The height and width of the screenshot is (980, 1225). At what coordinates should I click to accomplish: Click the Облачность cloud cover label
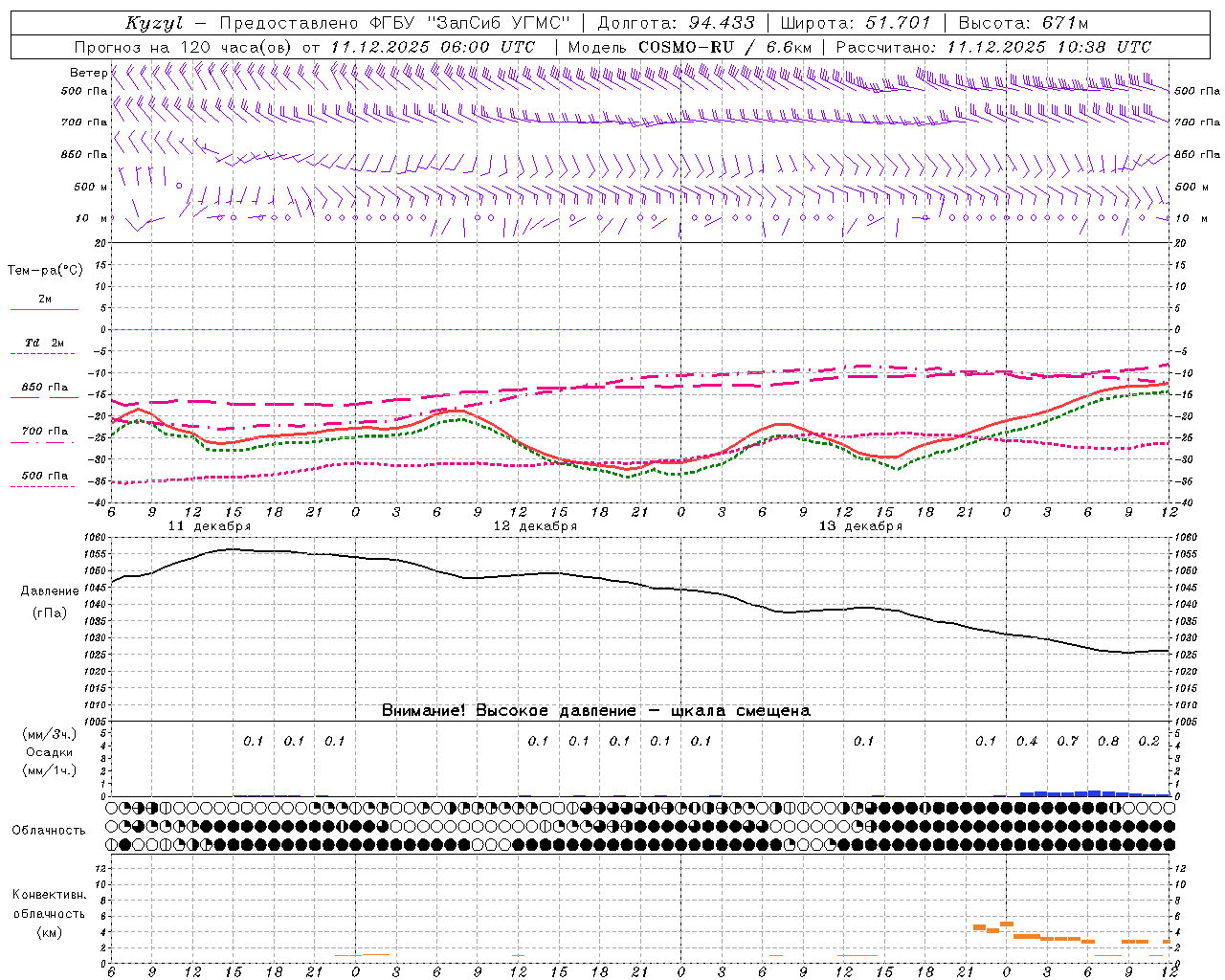[x=49, y=831]
